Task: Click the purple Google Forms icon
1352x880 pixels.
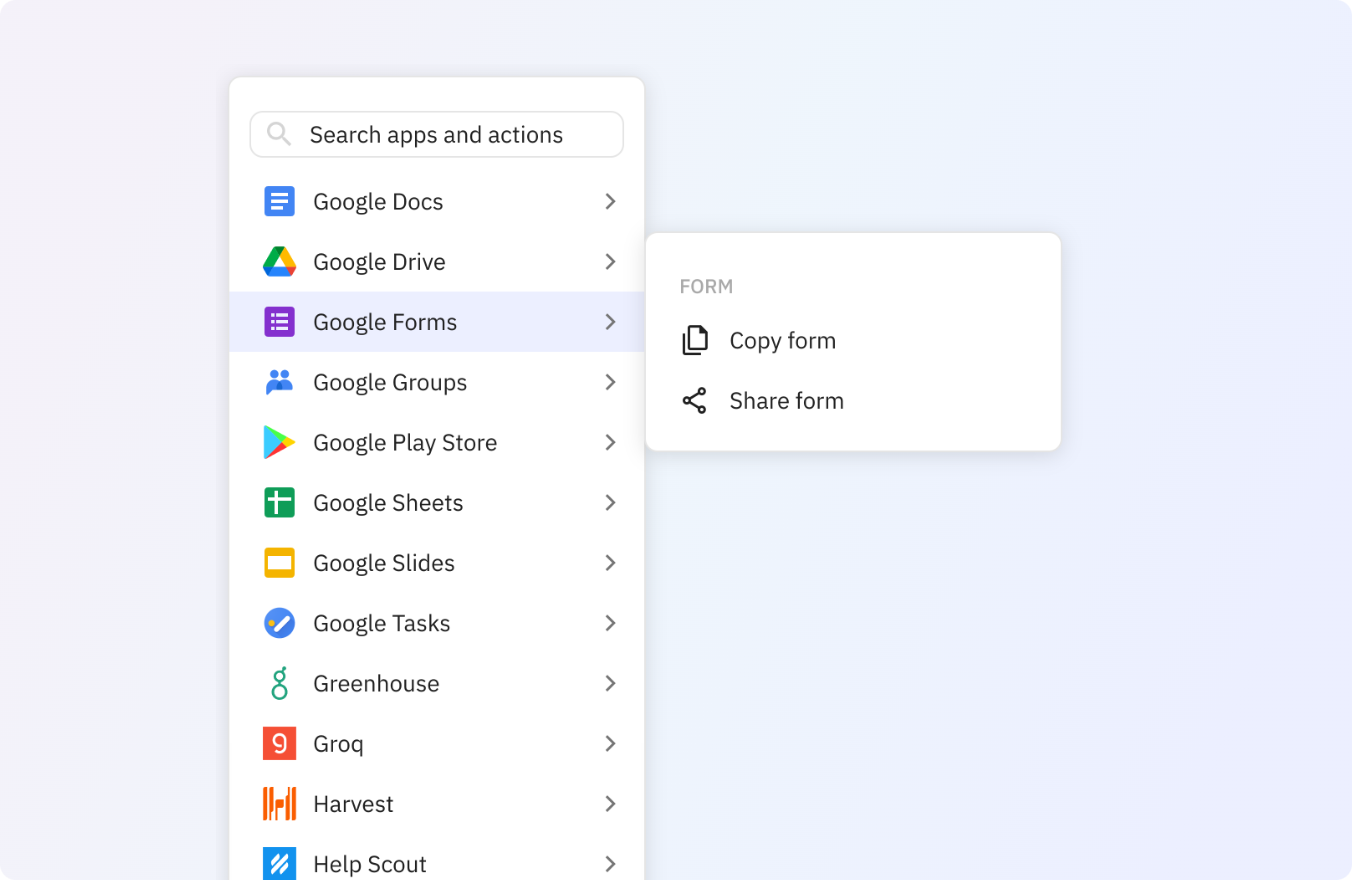Action: (279, 322)
